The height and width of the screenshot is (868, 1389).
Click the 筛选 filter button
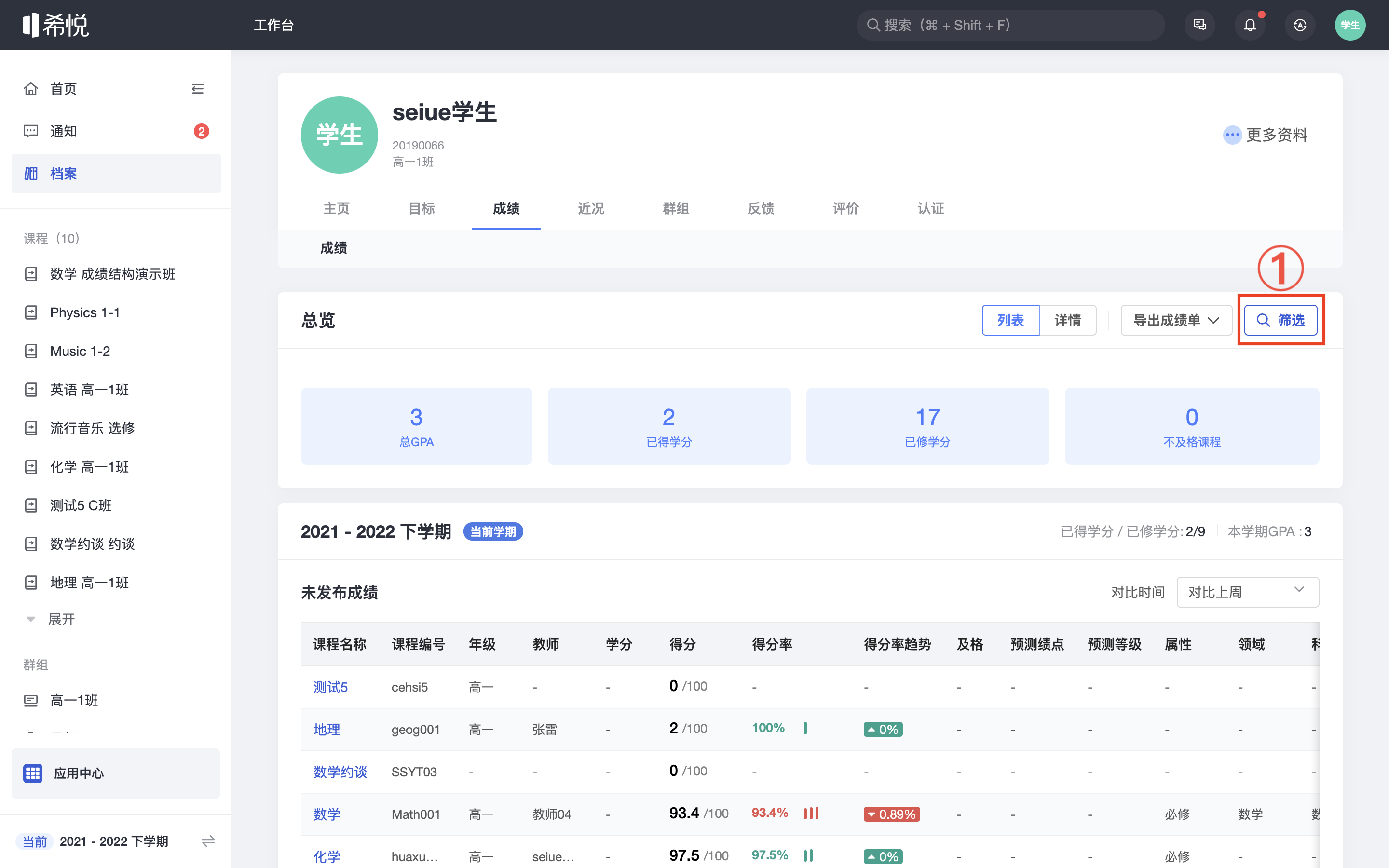(1280, 320)
